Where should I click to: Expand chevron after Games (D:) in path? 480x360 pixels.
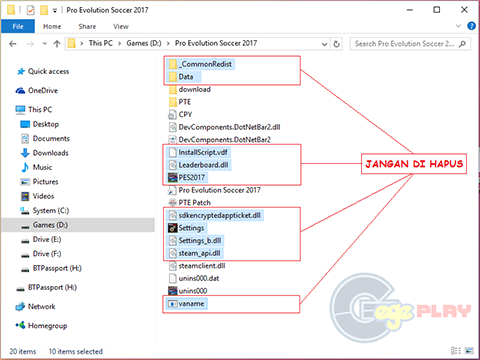[168, 44]
